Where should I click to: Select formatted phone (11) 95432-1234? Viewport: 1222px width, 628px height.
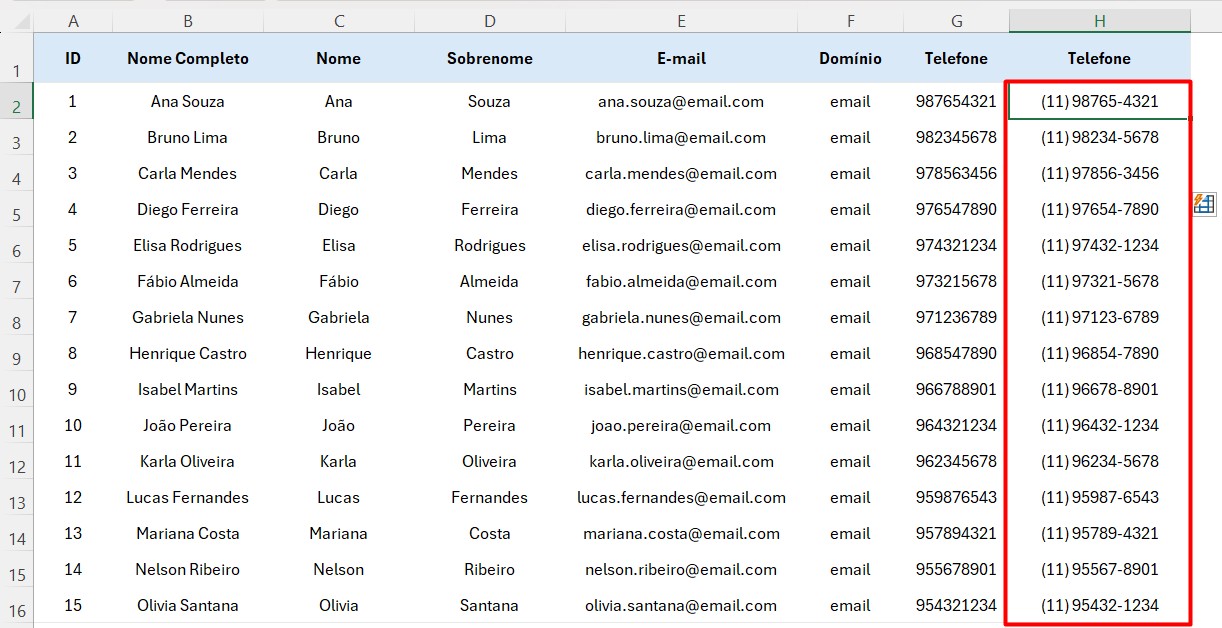[x=1099, y=605]
